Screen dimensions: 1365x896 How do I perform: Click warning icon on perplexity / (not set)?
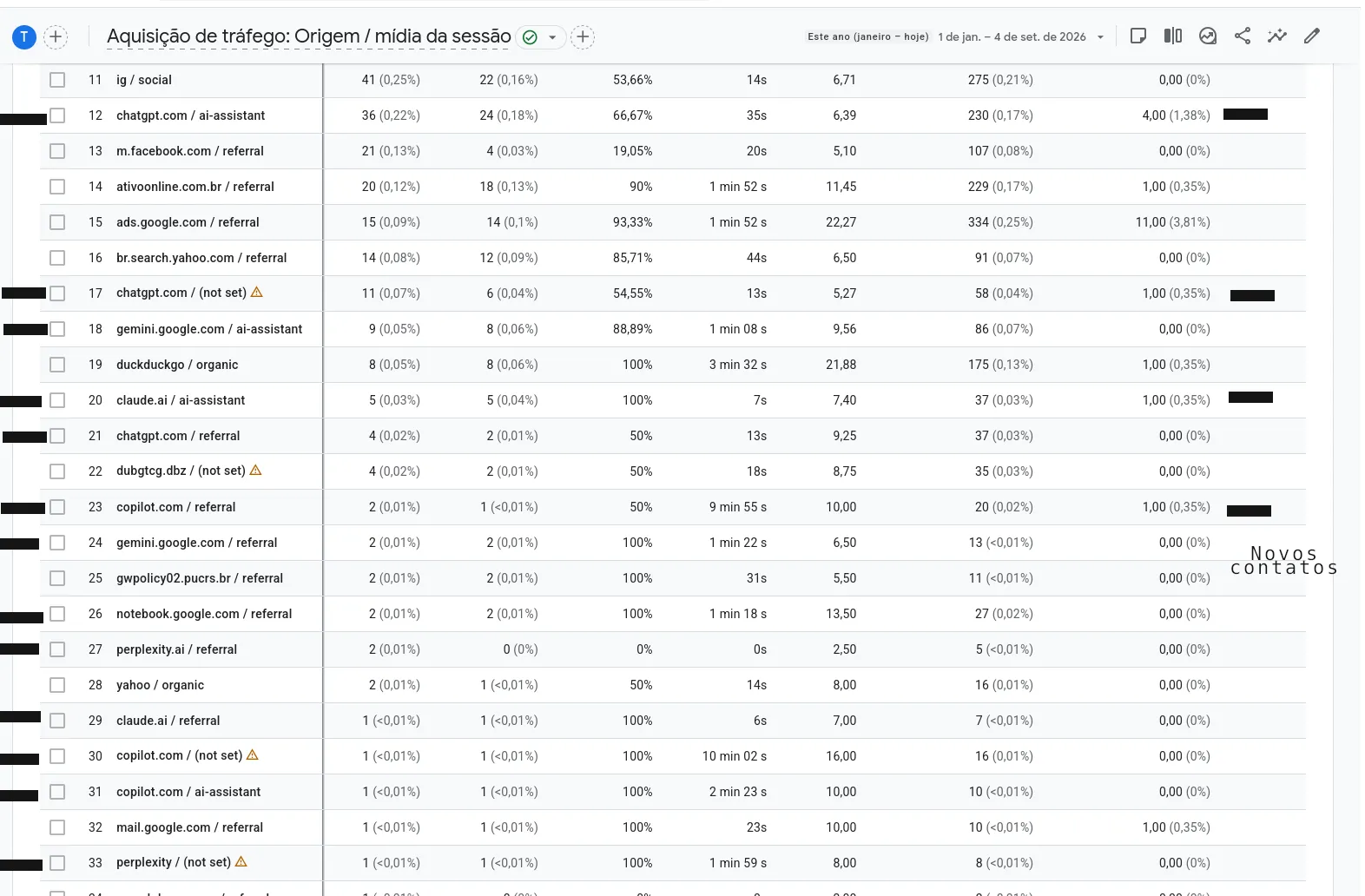point(241,862)
